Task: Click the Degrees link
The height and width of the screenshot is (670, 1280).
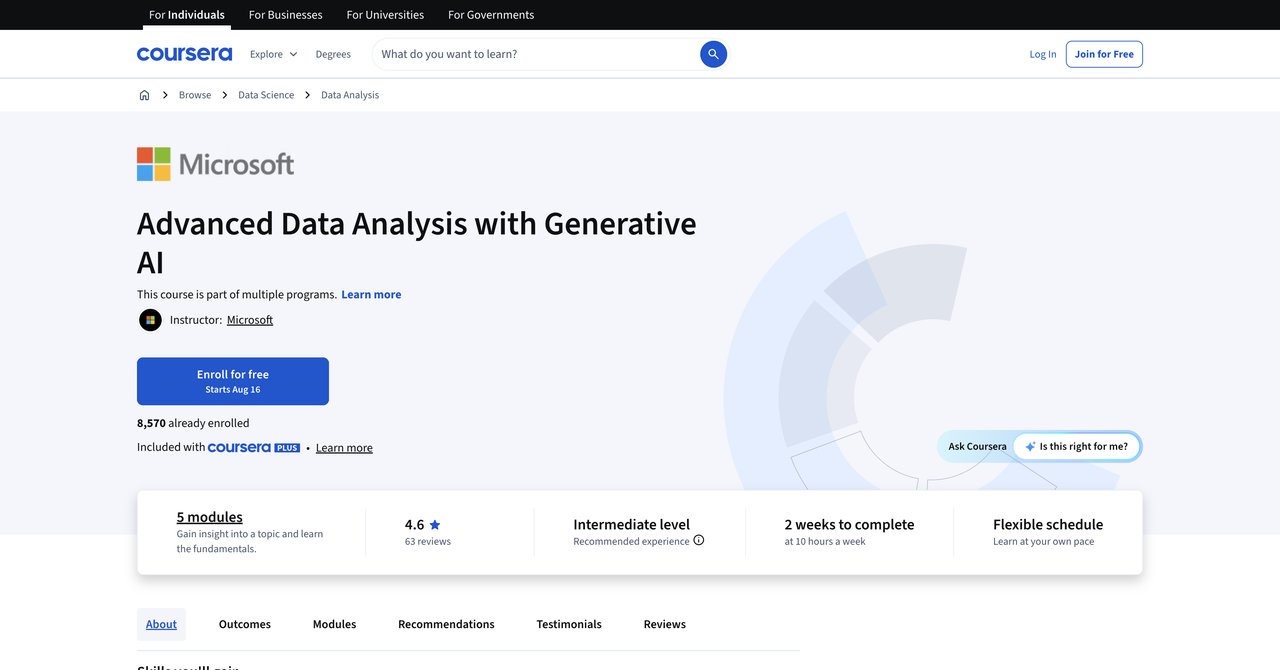Action: [x=333, y=54]
